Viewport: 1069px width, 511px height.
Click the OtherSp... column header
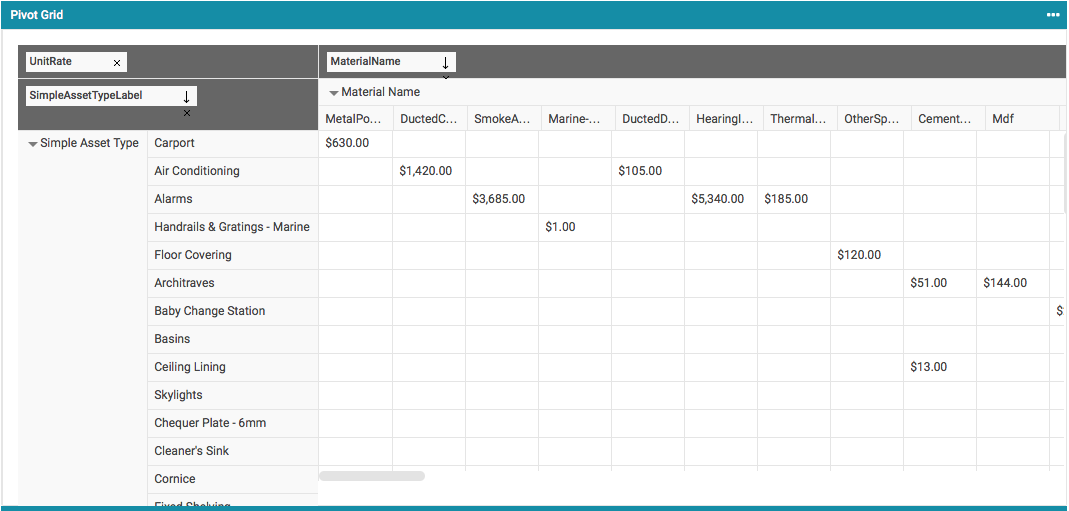point(874,119)
